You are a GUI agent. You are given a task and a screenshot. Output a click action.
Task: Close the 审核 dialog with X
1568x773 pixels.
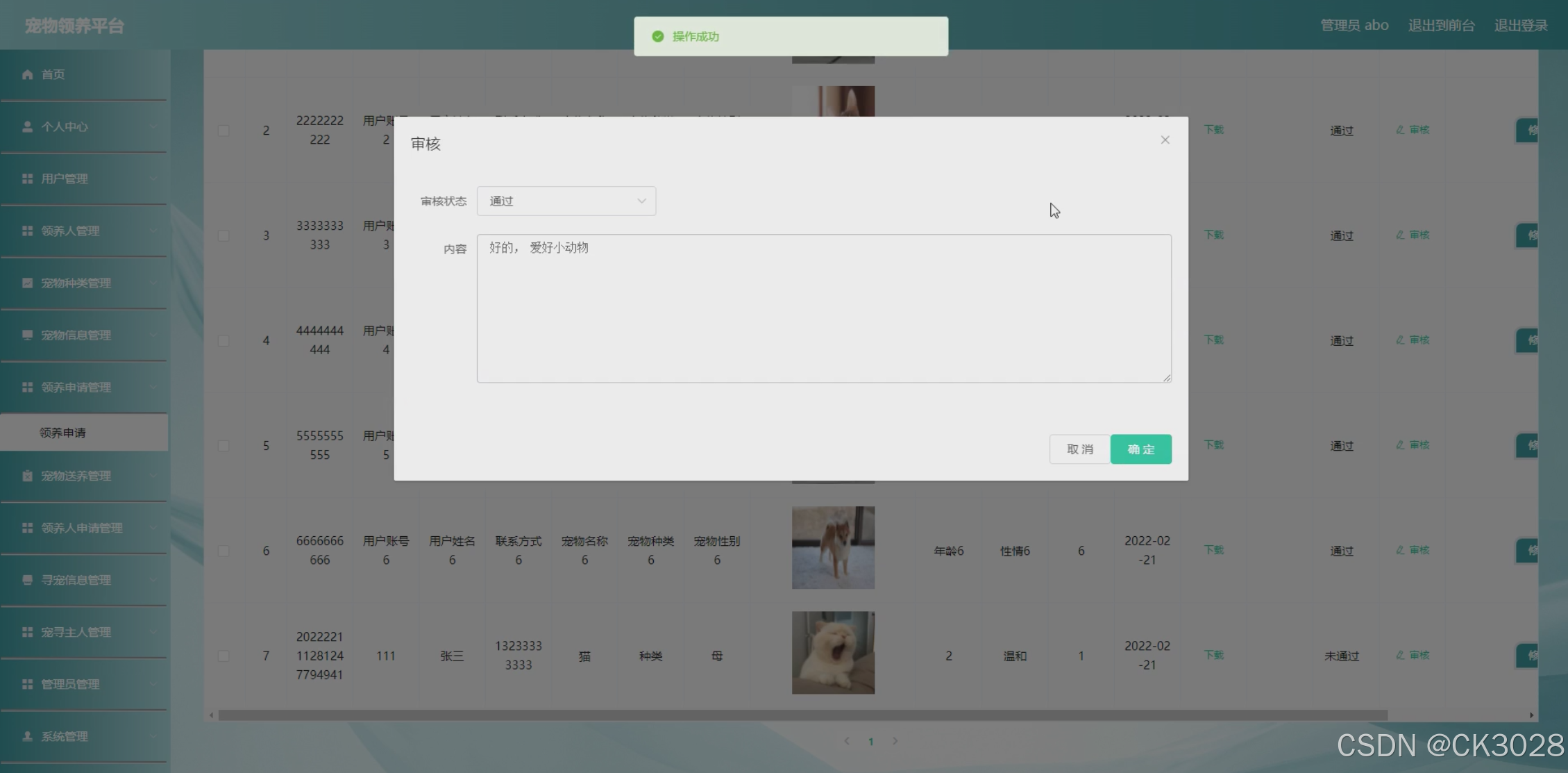[1165, 140]
